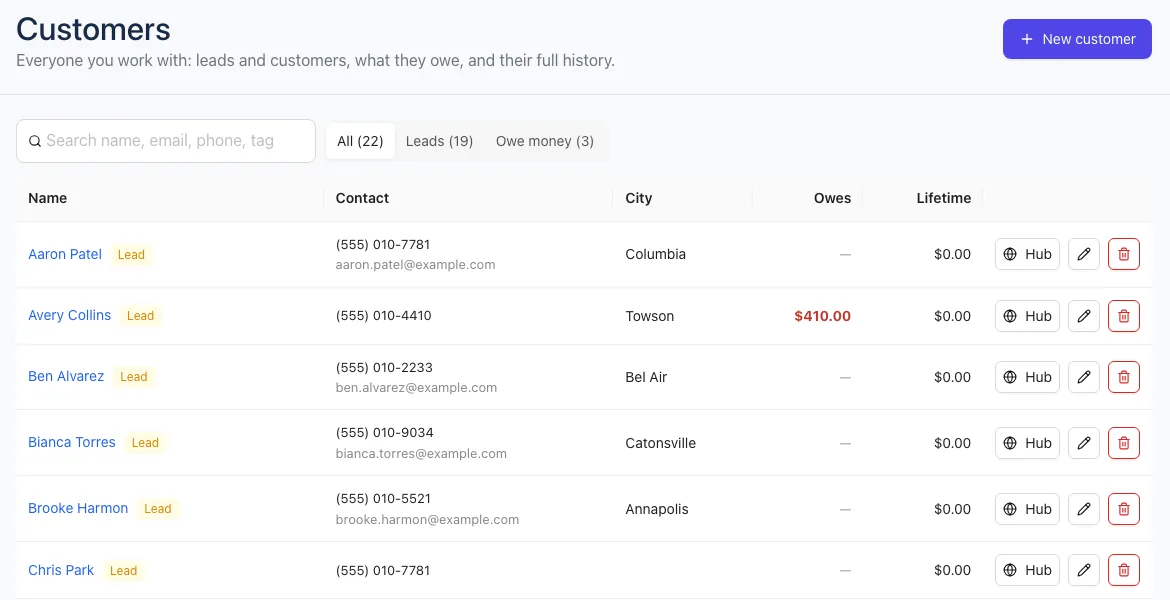Delete Ben Alvarez using trash icon
Screen dimensions: 1170x600
click(1124, 378)
